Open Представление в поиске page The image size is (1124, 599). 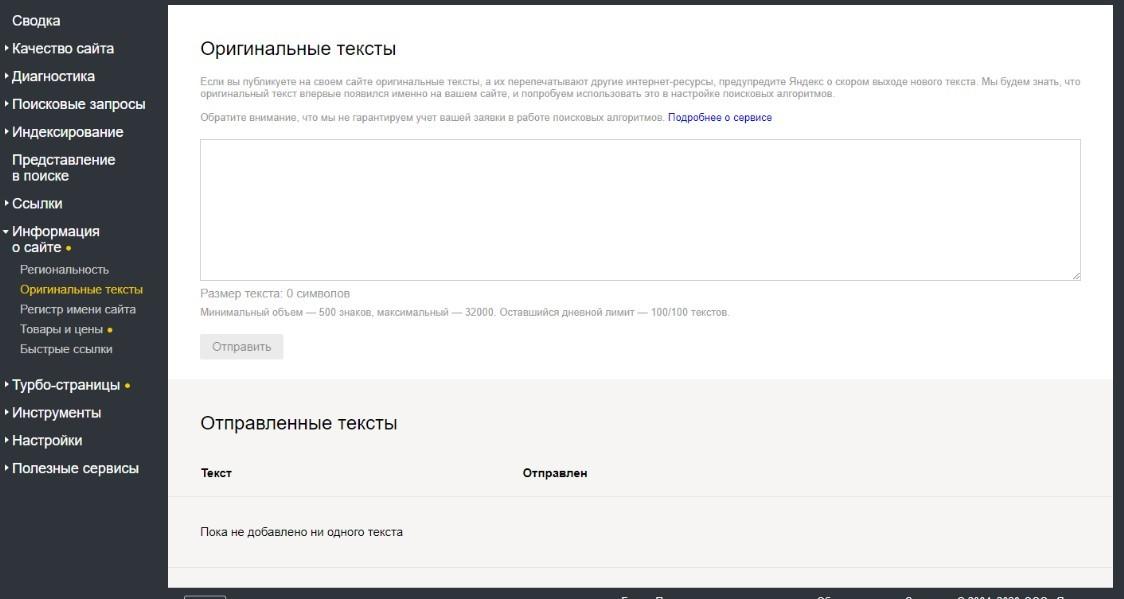63,168
